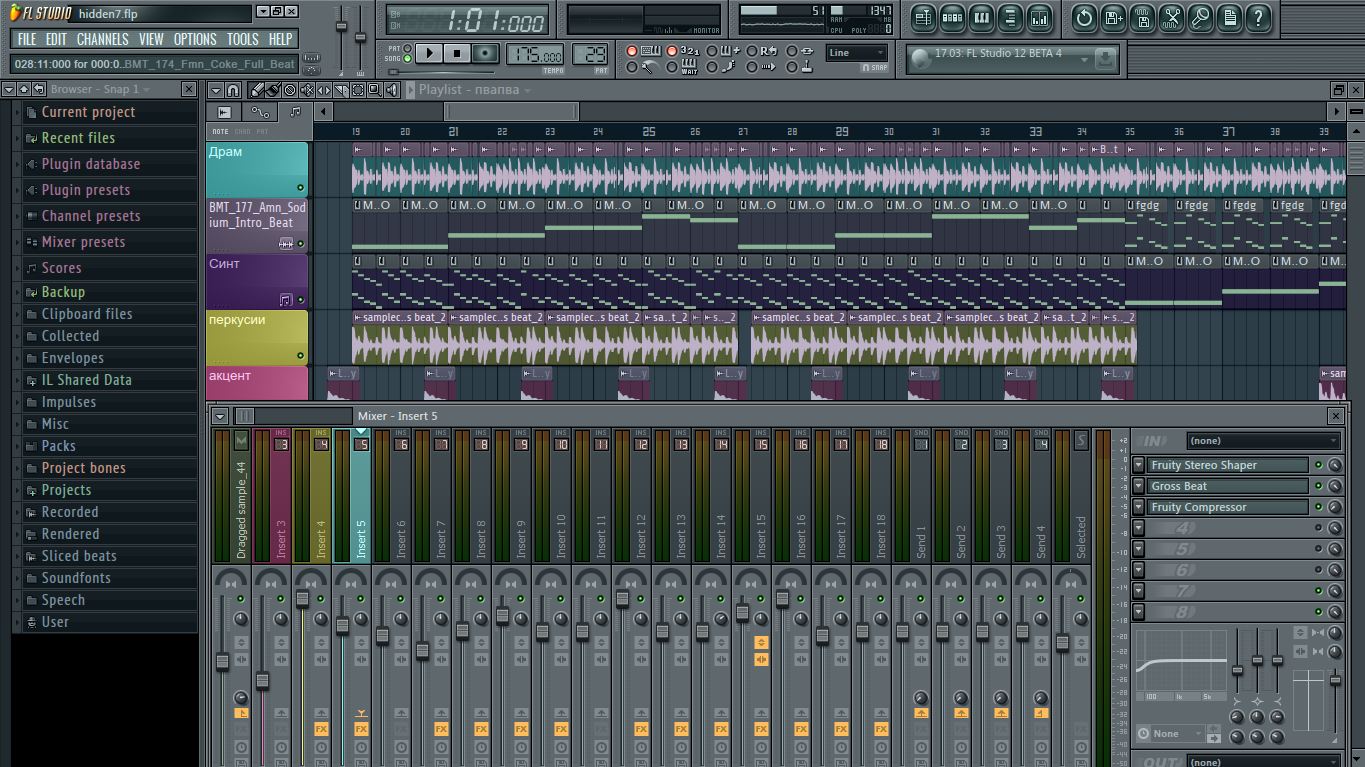Select the playlist Slip tool

(x=325, y=90)
